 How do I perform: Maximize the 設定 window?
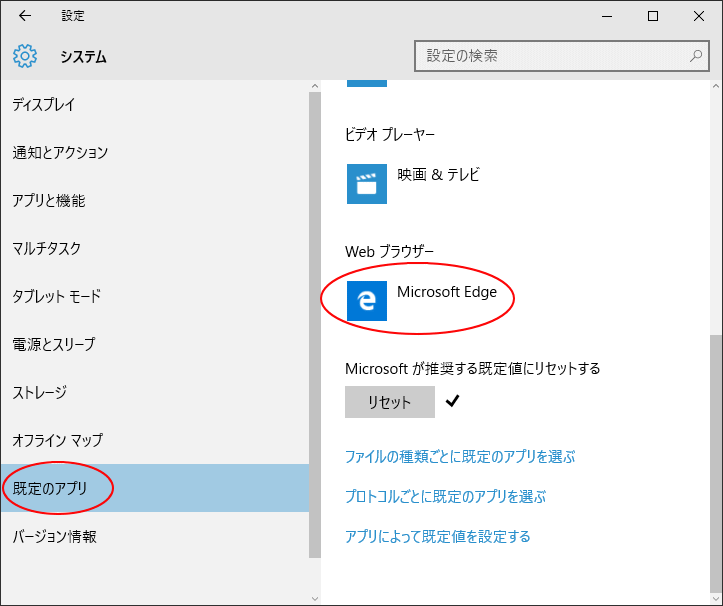click(653, 16)
